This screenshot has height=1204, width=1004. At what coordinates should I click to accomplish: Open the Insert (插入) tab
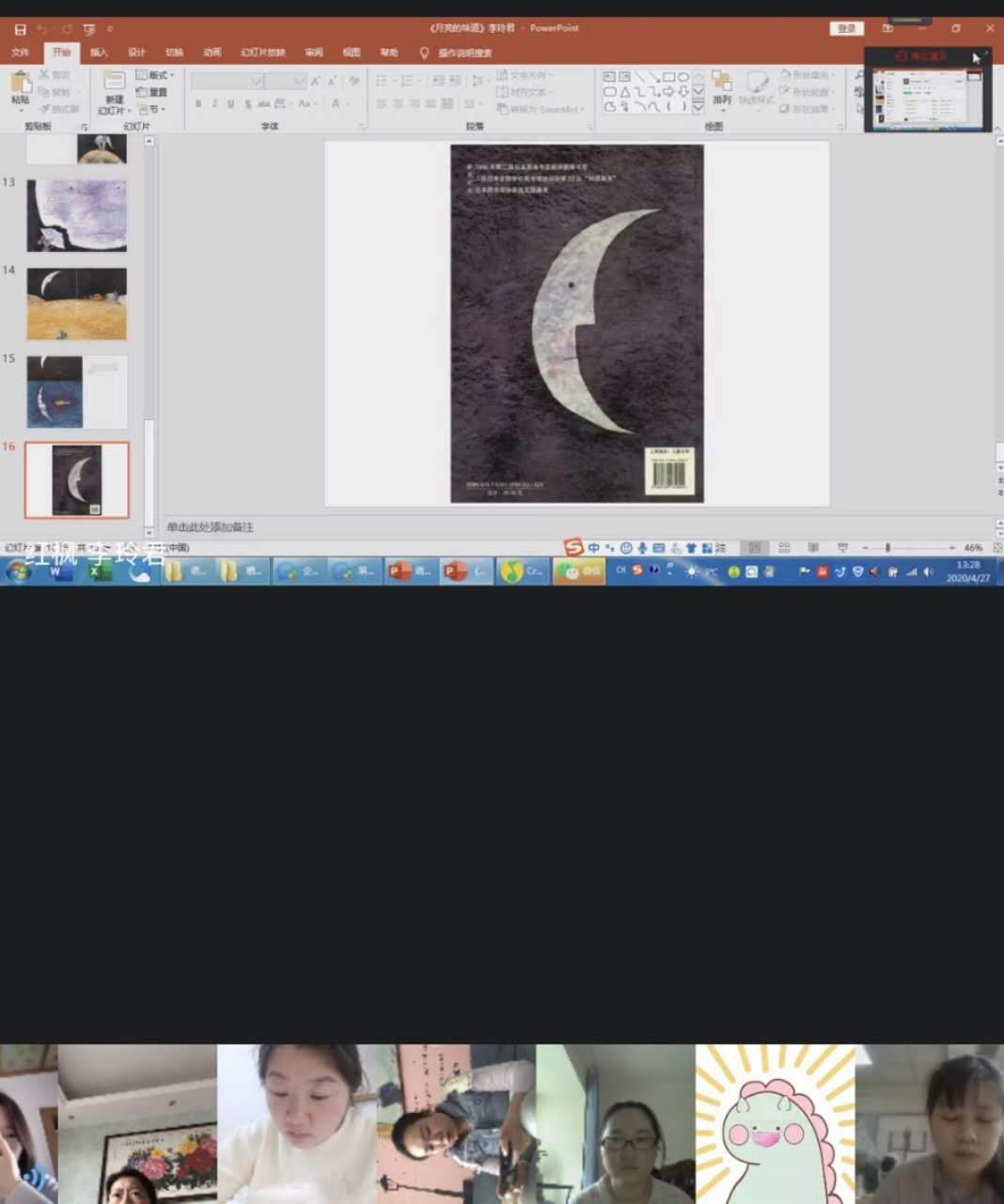pyautogui.click(x=99, y=53)
